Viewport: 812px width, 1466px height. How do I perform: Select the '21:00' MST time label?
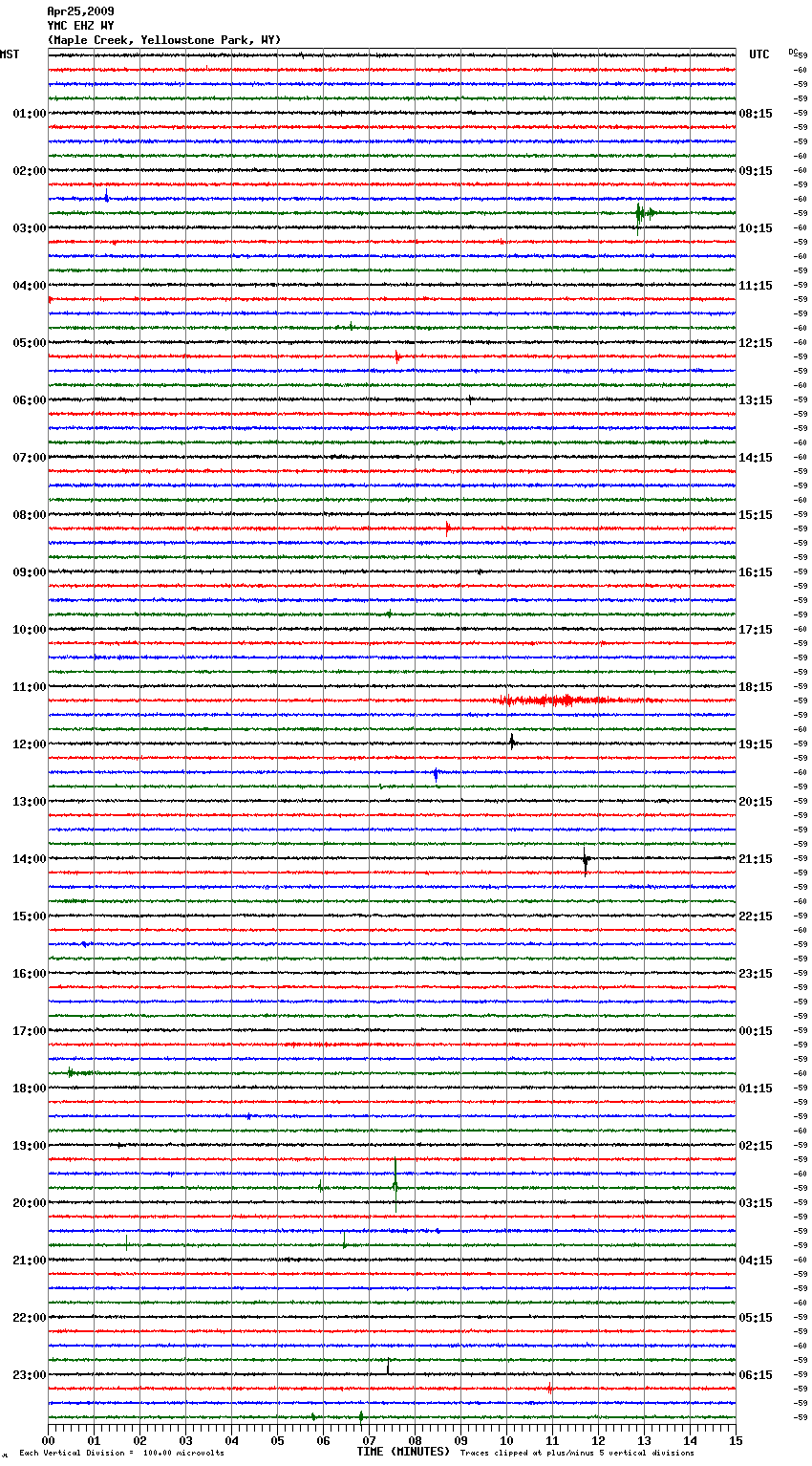point(30,1261)
